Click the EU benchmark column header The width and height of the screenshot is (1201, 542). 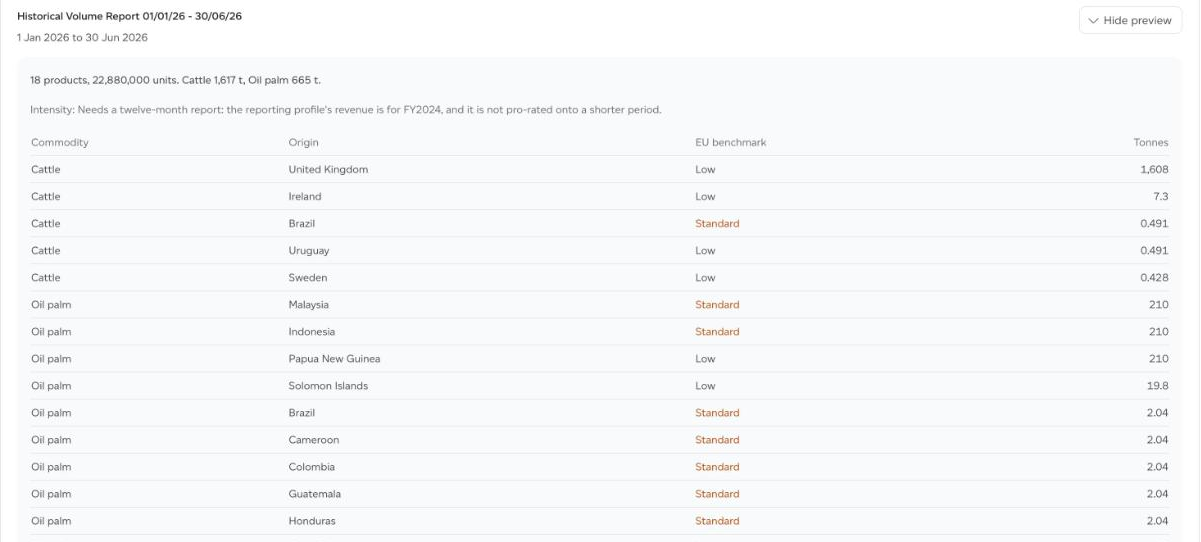point(731,143)
